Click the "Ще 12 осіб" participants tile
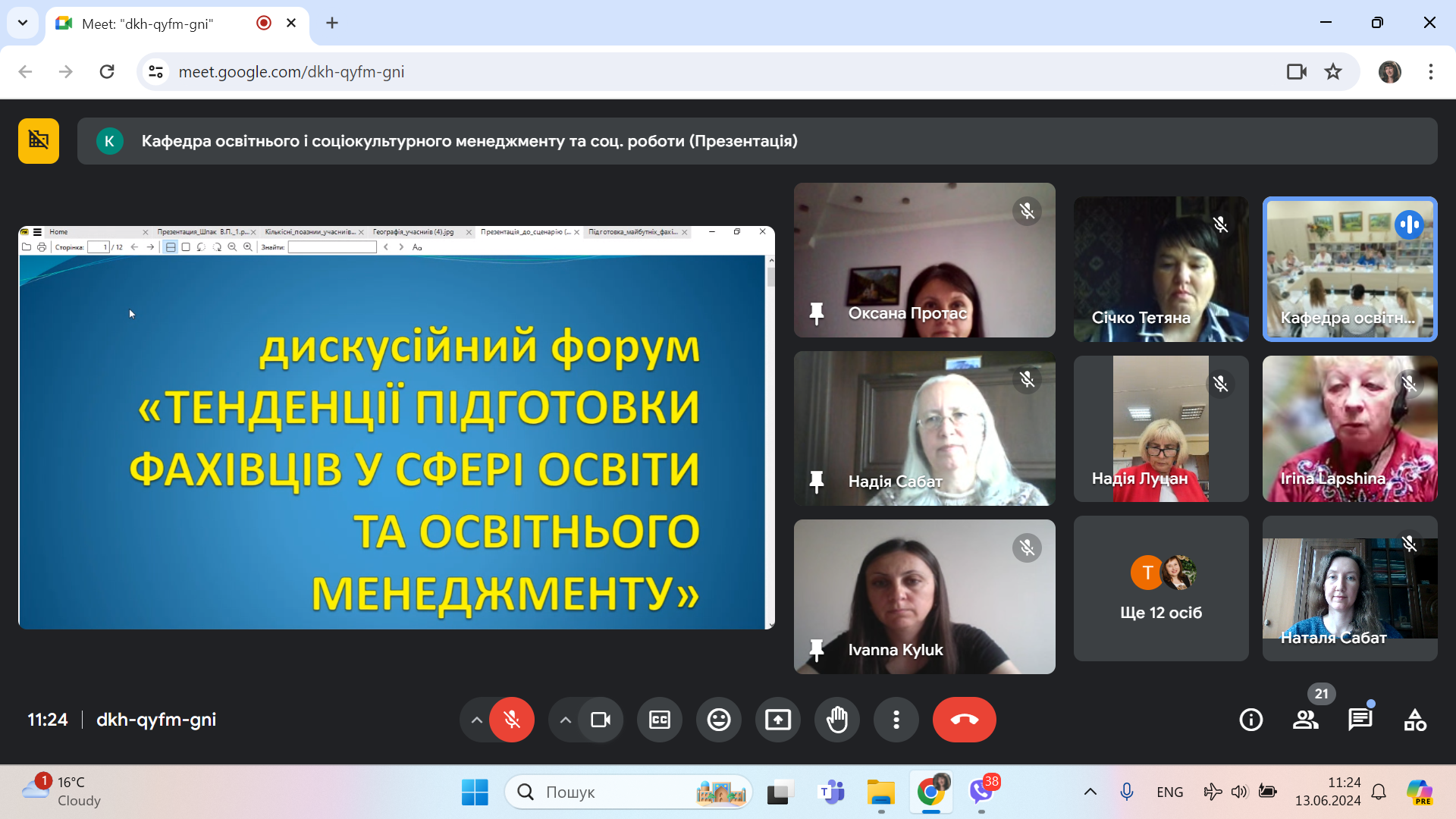1456x819 pixels. click(1160, 588)
